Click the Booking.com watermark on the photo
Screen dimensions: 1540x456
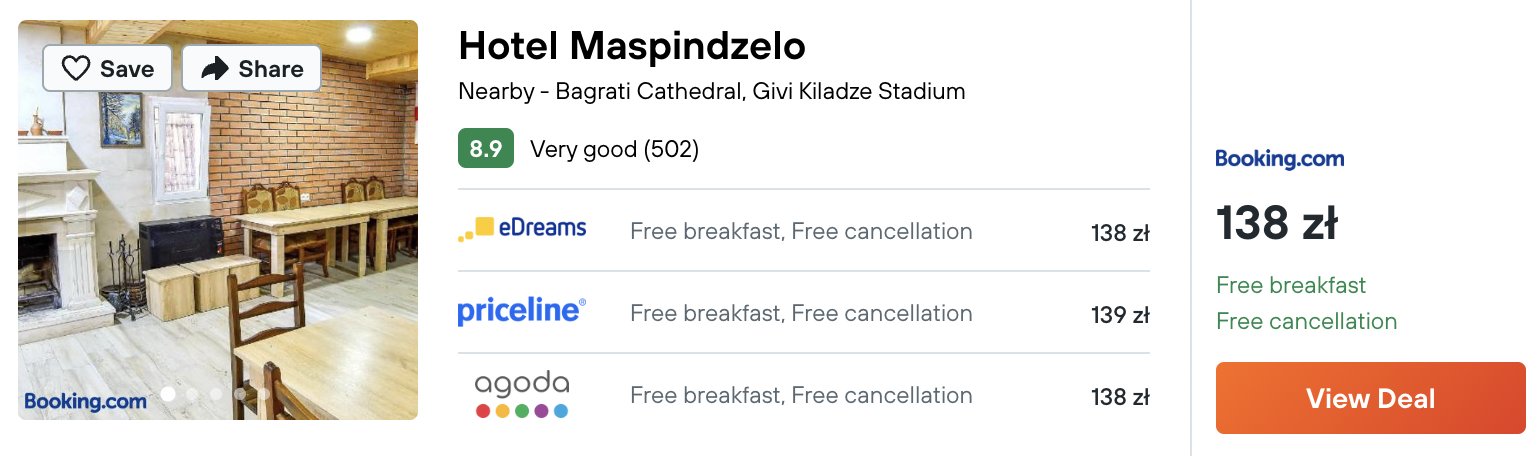coord(86,401)
